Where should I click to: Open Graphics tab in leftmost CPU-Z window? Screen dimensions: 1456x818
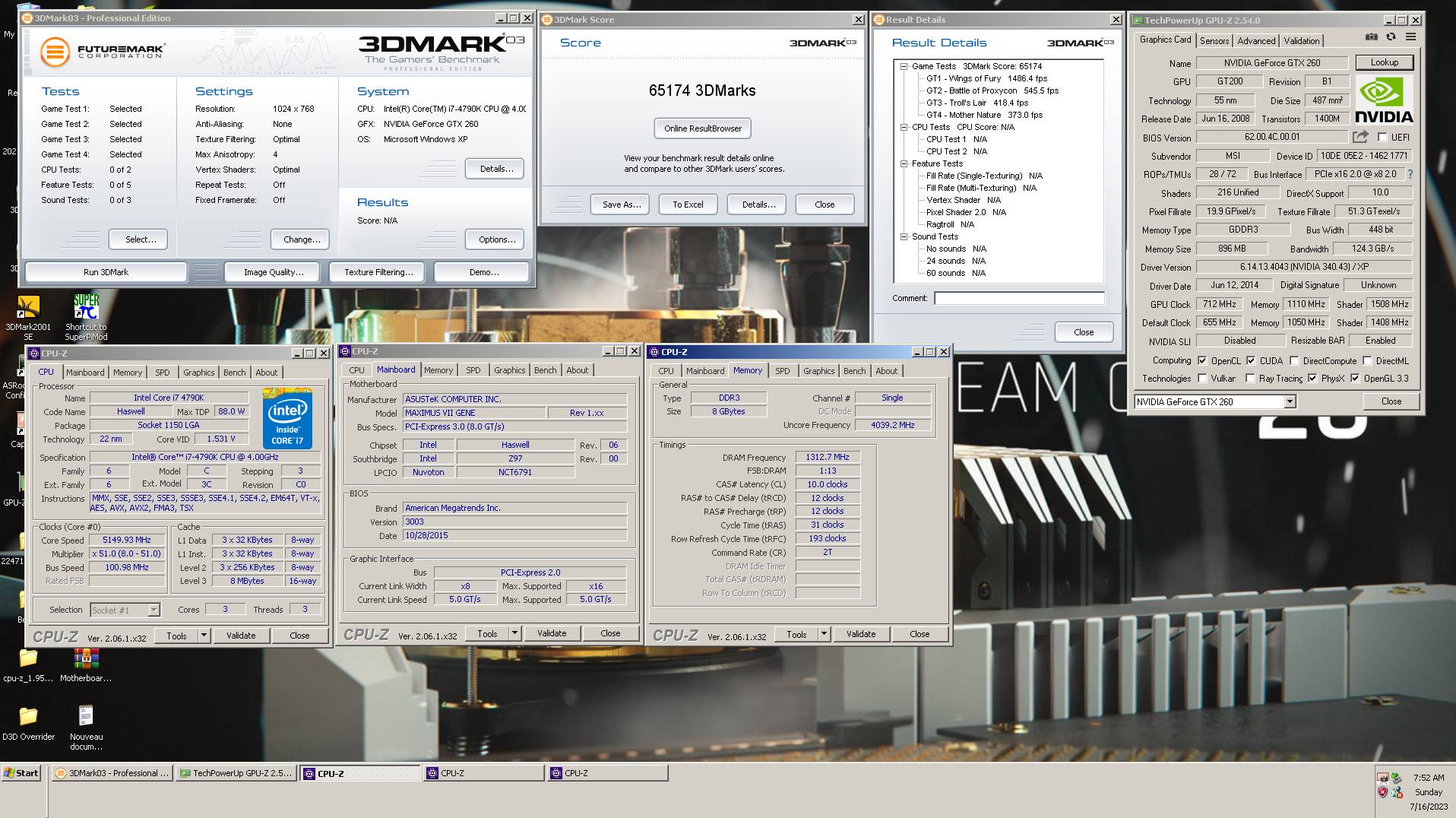[199, 373]
